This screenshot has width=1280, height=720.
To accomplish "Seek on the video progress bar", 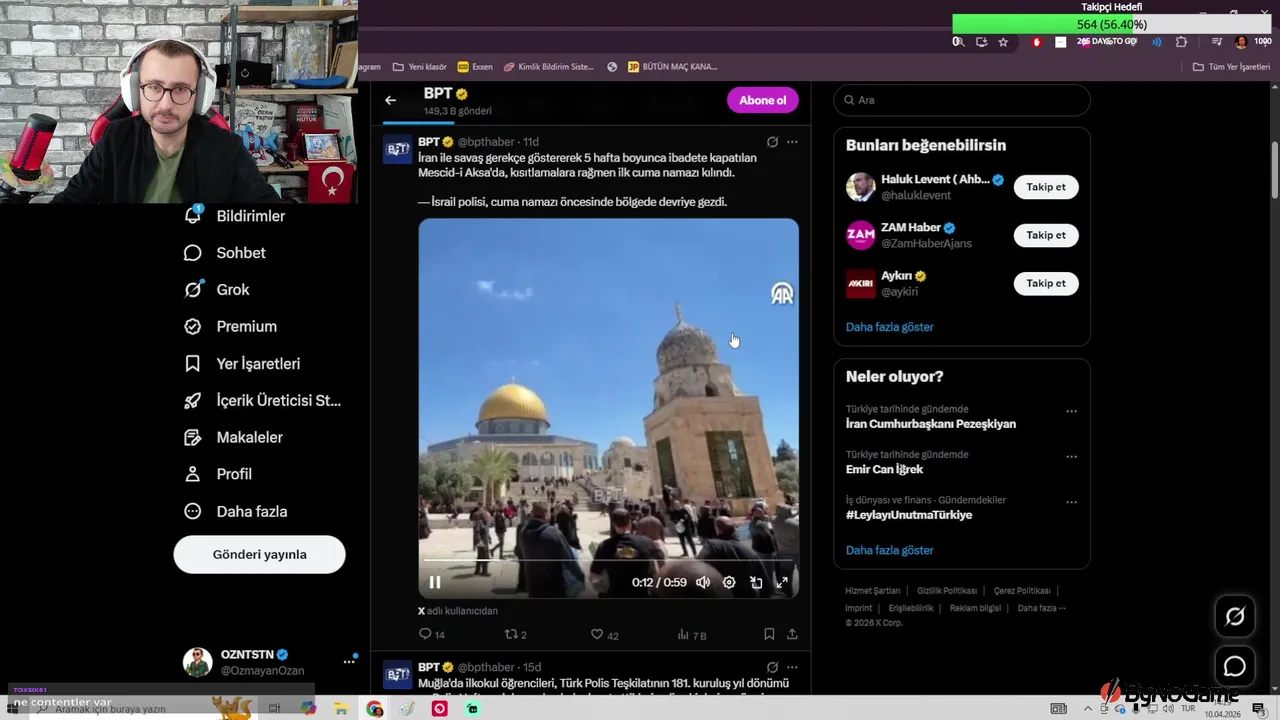I will point(608,560).
